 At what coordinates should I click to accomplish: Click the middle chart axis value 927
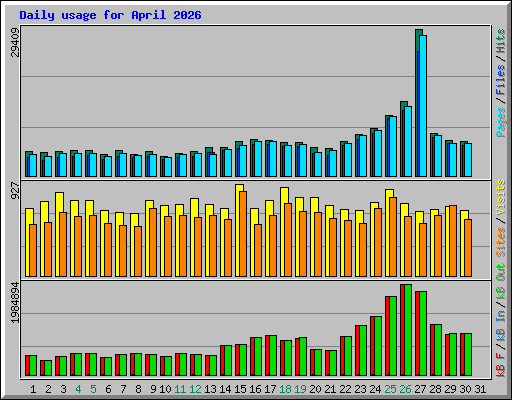pyautogui.click(x=15, y=191)
